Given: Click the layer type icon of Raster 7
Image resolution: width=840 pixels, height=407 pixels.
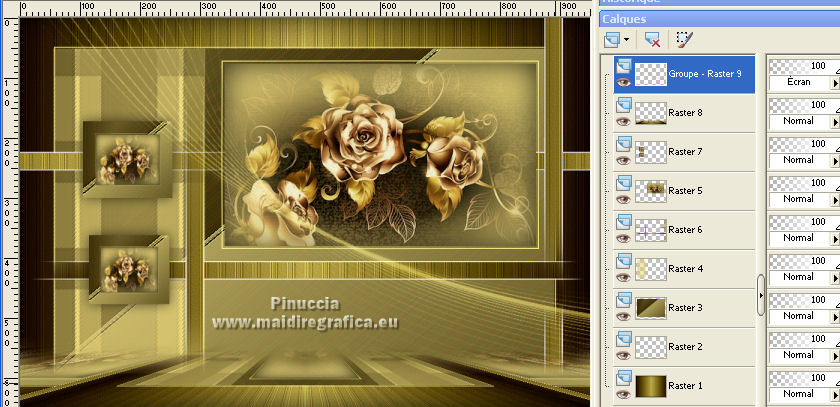Looking at the screenshot, I should pos(624,144).
